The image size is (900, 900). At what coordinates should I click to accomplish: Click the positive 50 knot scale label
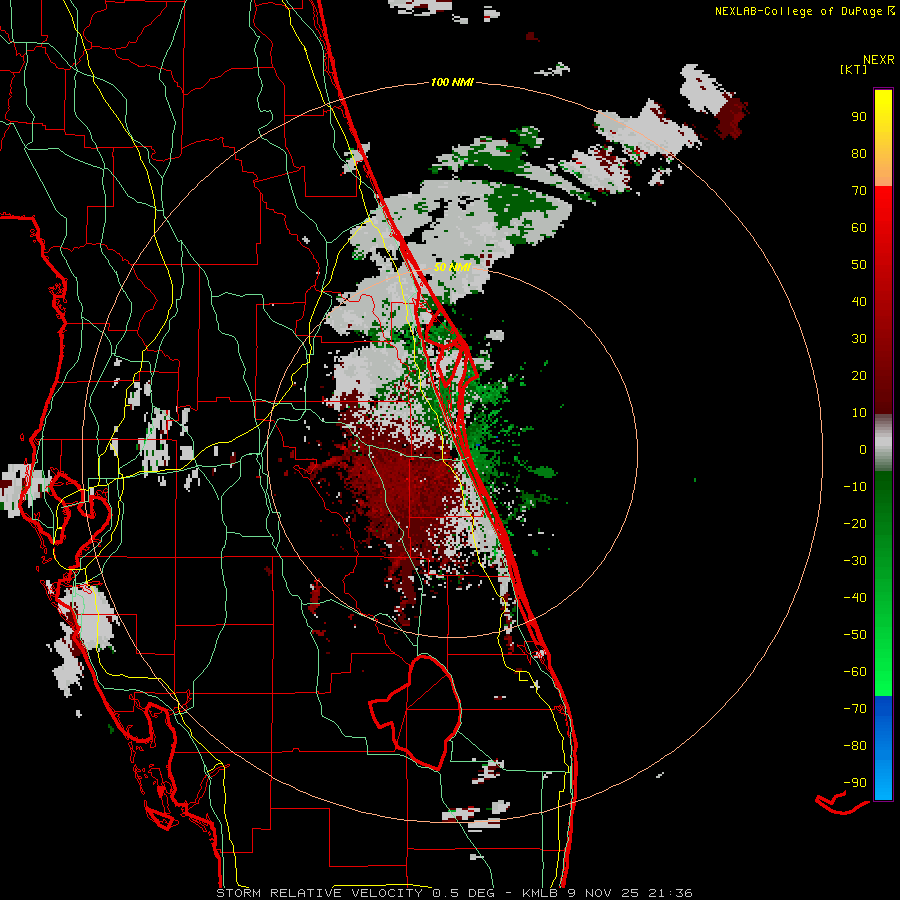click(x=859, y=265)
